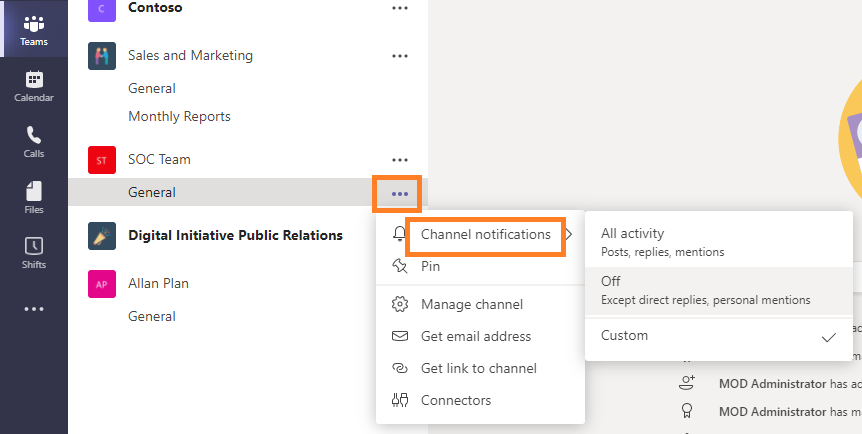Select Pin in the channel menu
Image resolution: width=862 pixels, height=434 pixels.
tap(480, 266)
